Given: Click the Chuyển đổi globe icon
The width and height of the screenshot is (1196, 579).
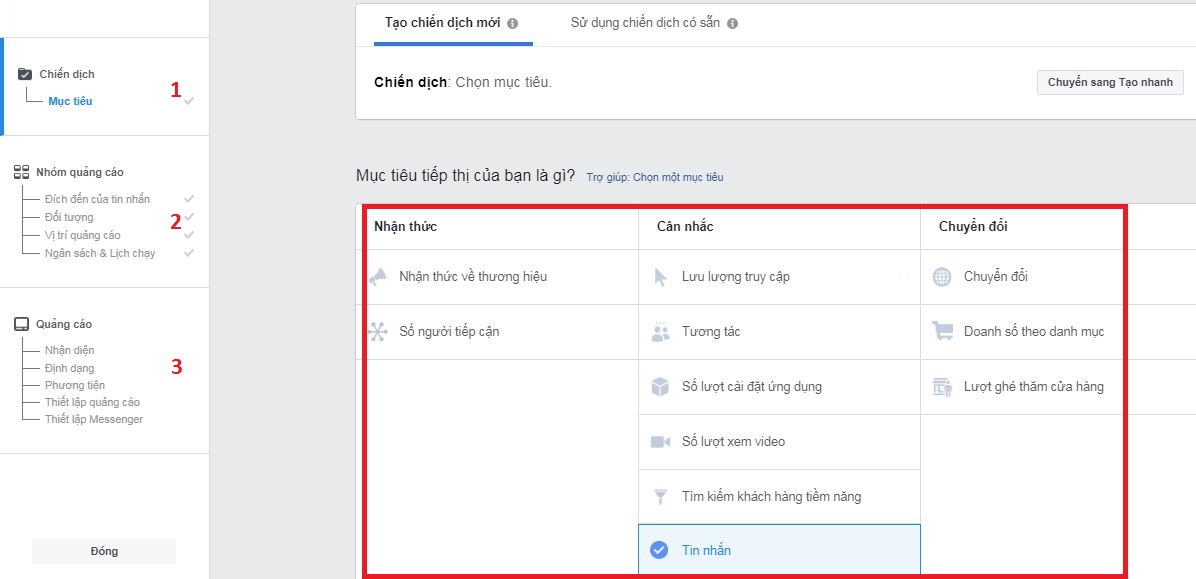Looking at the screenshot, I should tap(941, 276).
